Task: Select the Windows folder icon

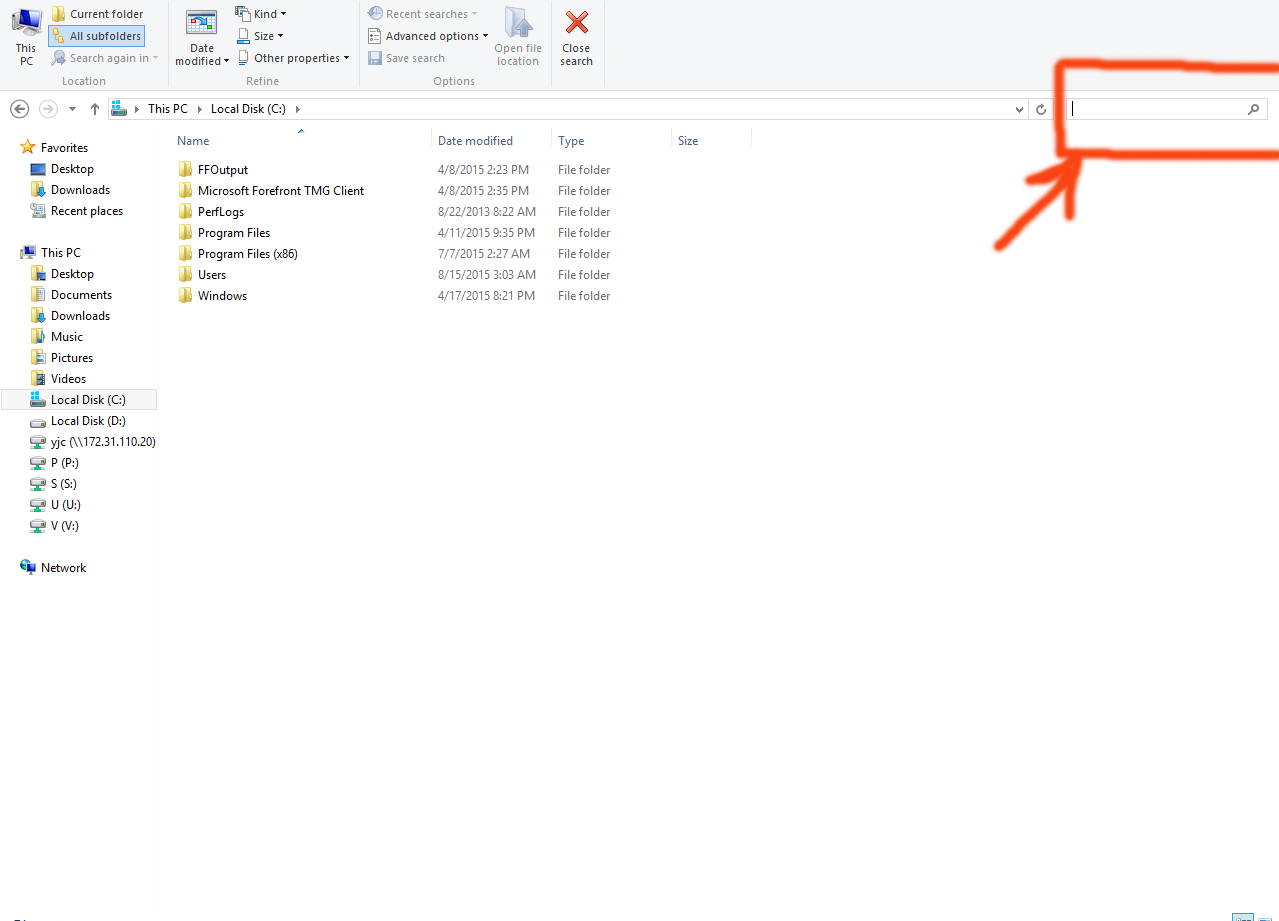Action: click(x=185, y=296)
